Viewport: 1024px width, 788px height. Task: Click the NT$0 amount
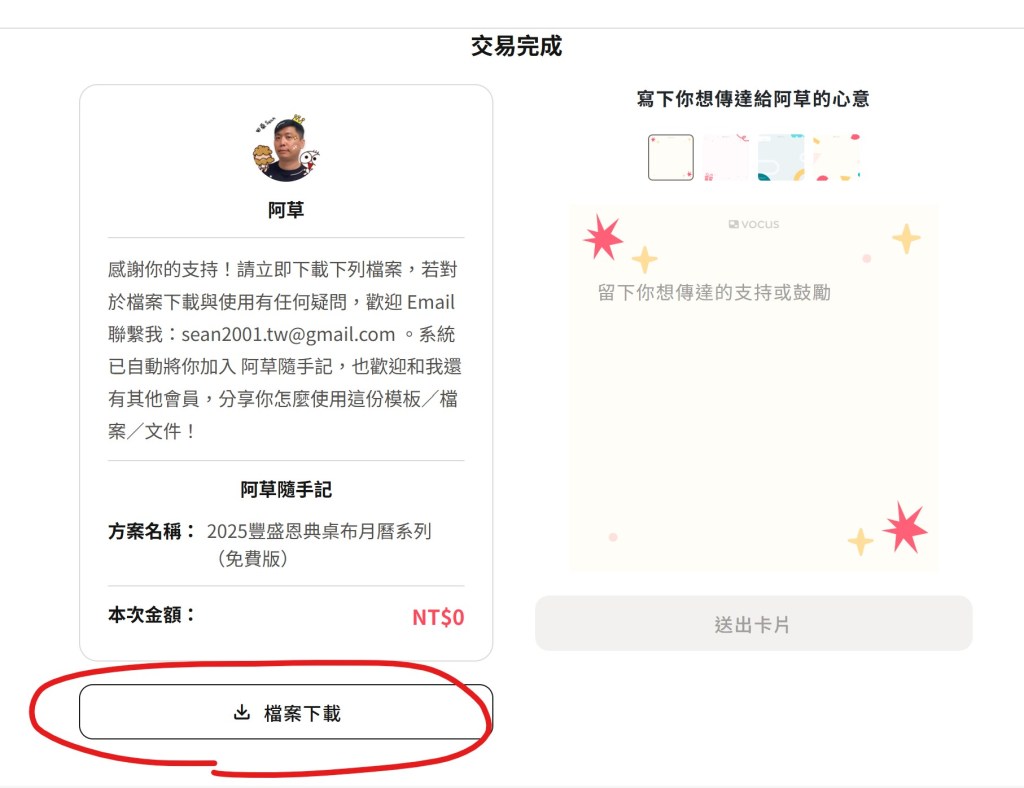[438, 617]
